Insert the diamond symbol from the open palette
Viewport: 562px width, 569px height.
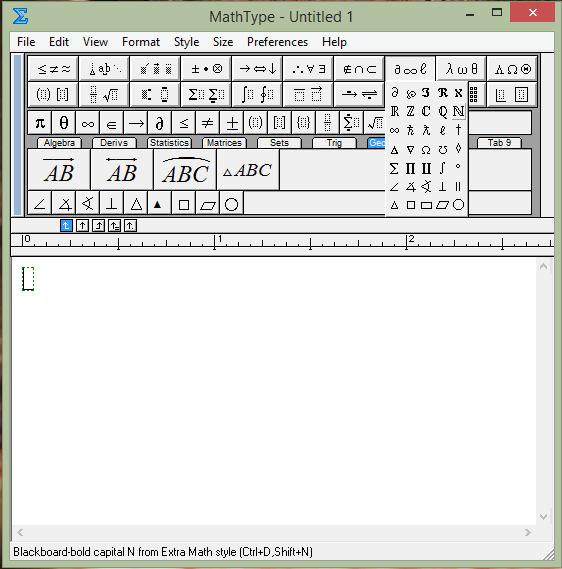pos(458,148)
